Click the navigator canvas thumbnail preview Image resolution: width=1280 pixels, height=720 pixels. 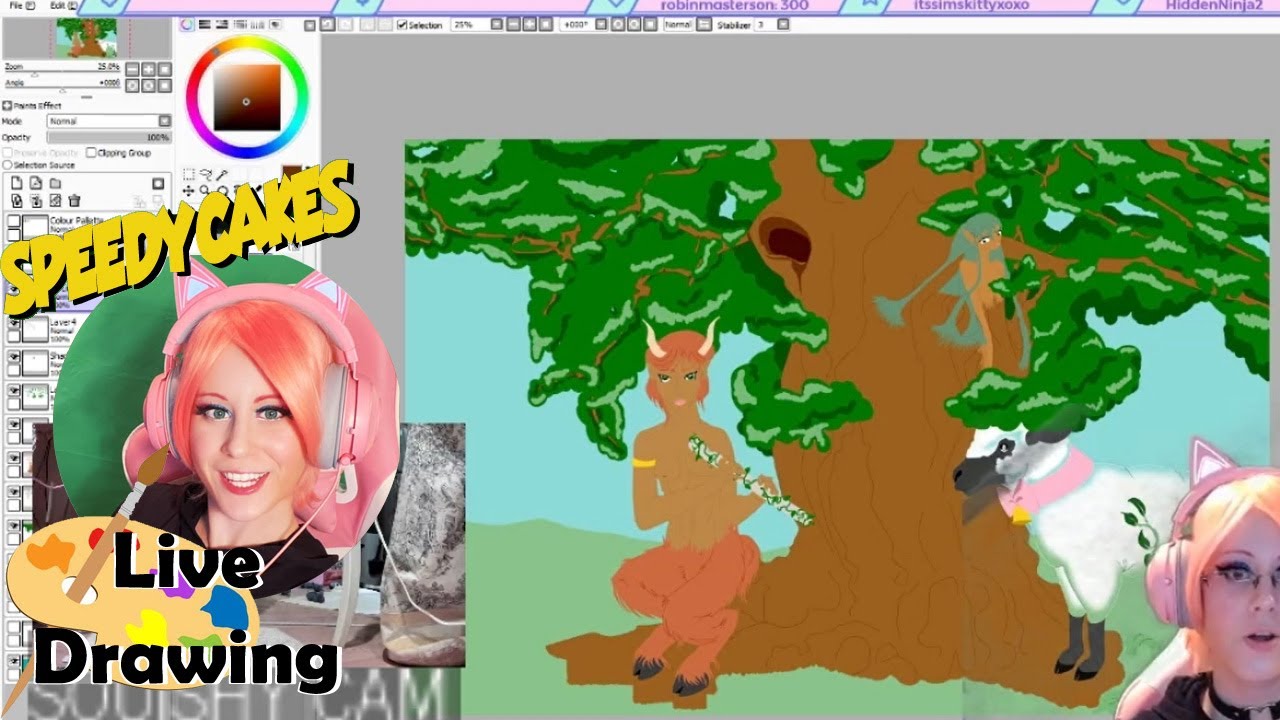pos(86,38)
